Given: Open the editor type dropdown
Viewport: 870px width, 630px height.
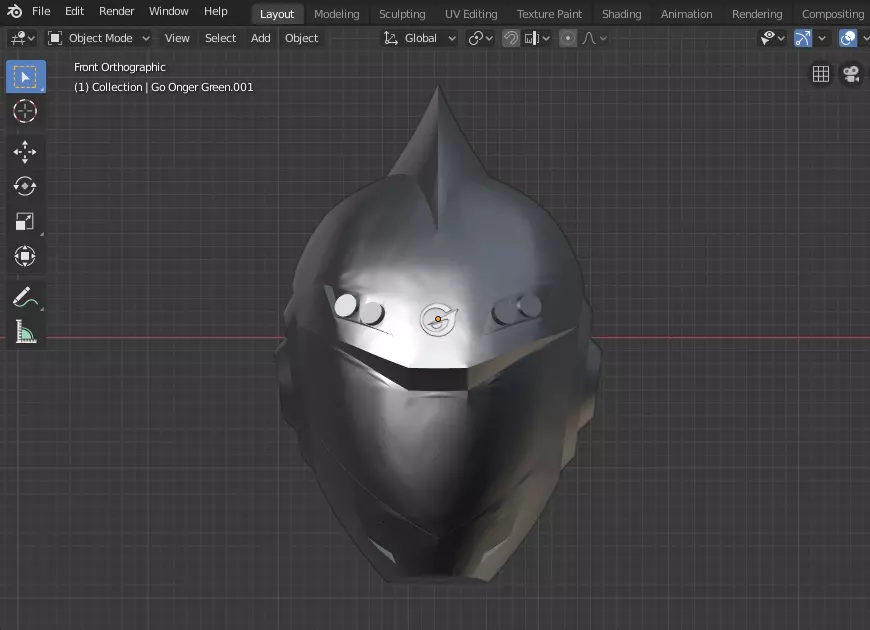Looking at the screenshot, I should click(x=23, y=38).
